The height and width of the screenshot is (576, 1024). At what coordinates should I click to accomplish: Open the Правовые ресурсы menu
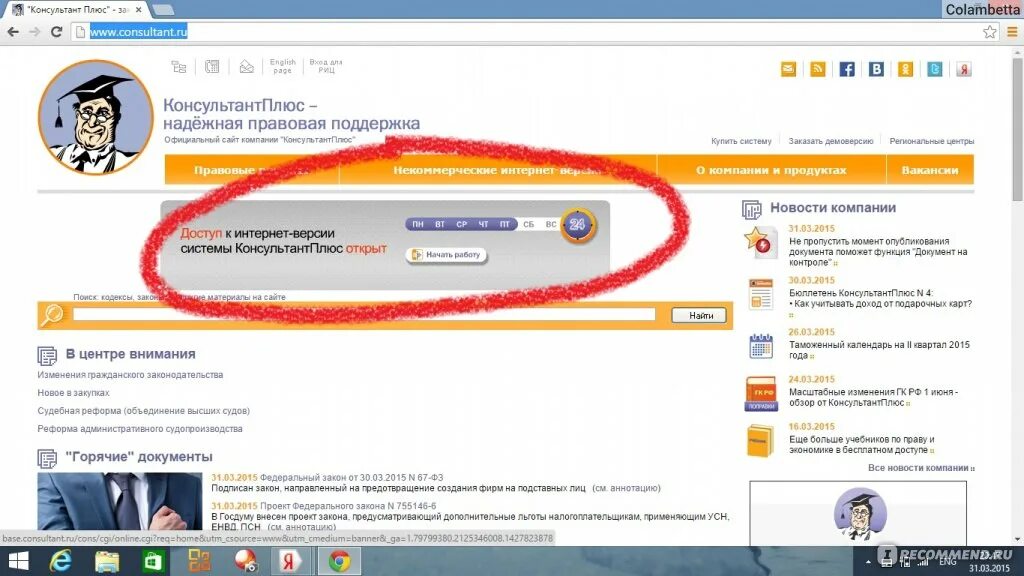pos(252,170)
